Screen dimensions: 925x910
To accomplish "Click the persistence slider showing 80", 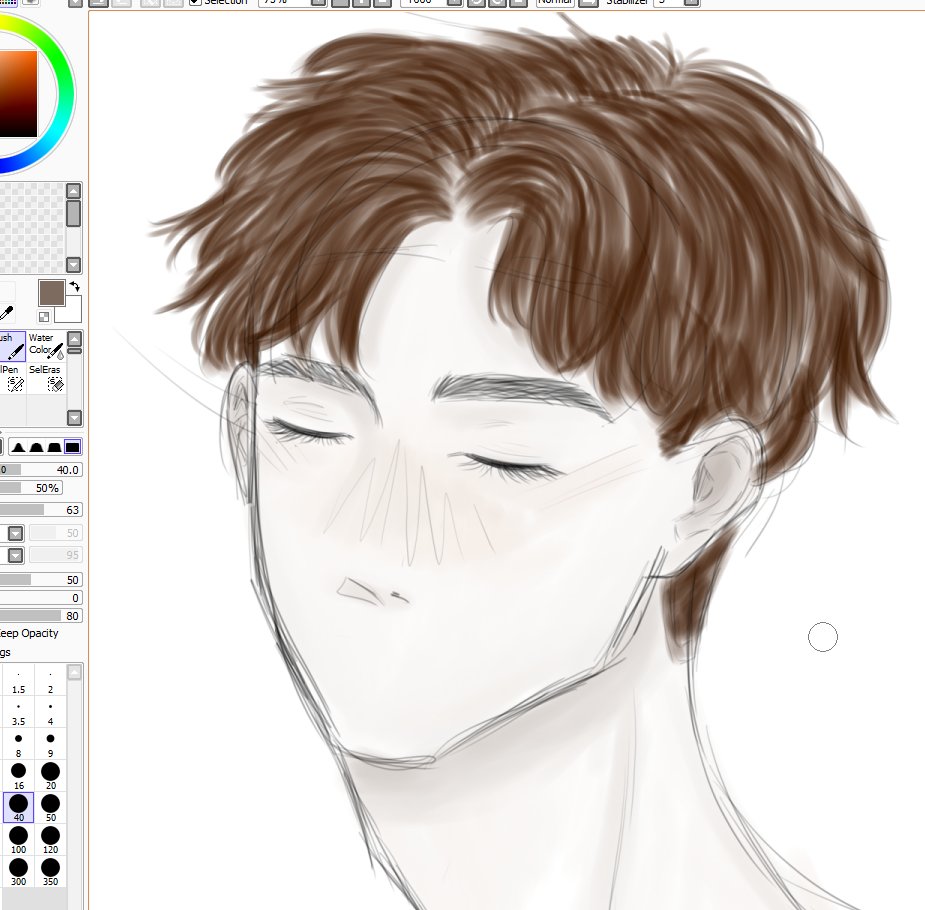I will 41,616.
